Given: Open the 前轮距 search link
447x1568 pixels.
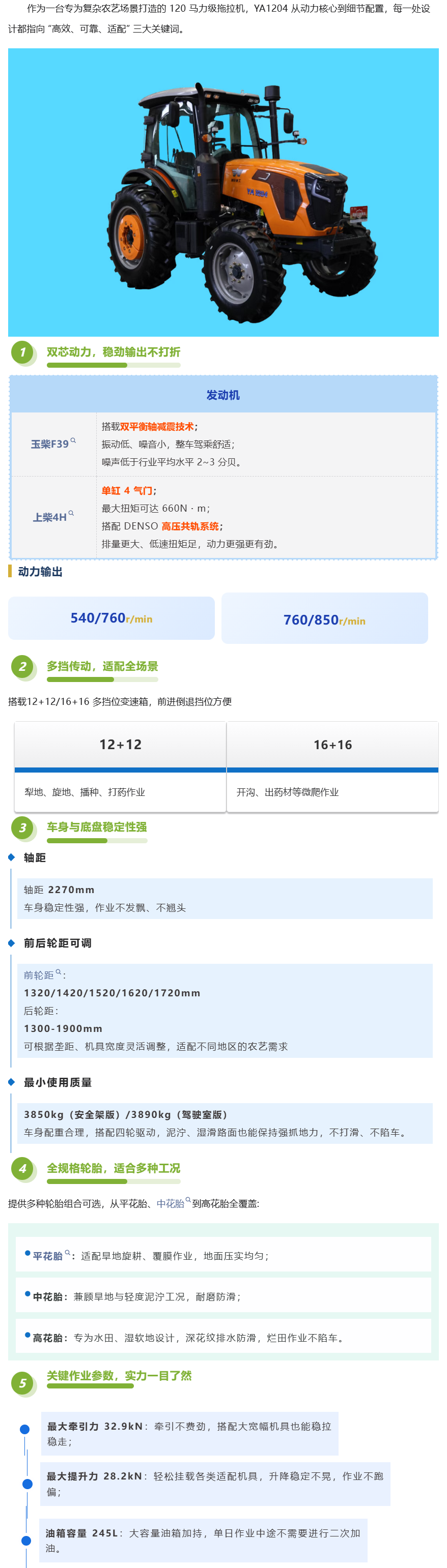Looking at the screenshot, I should 43,974.
